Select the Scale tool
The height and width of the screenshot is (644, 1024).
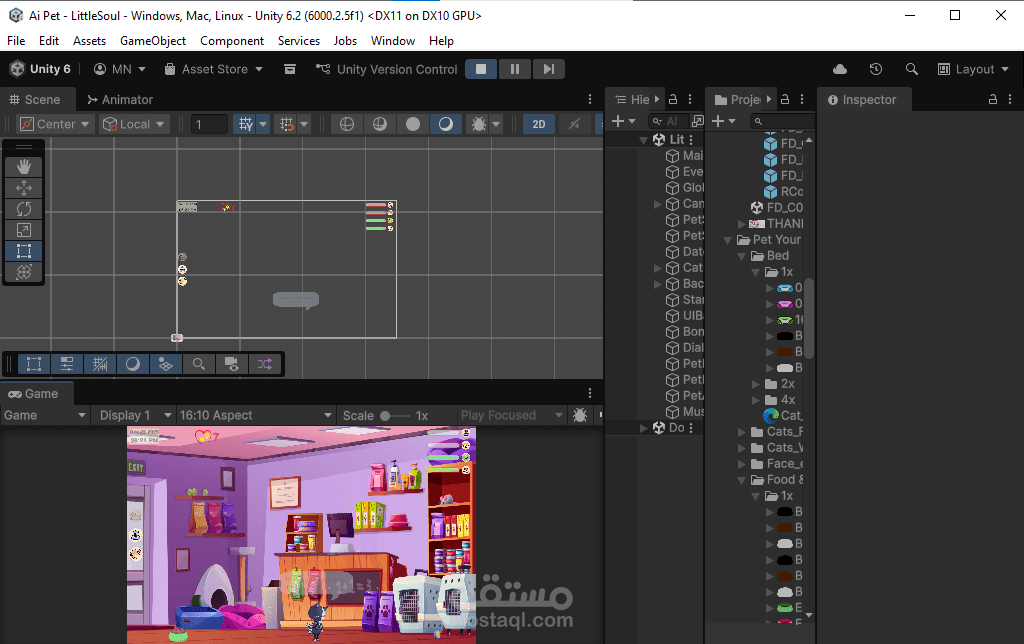point(24,230)
